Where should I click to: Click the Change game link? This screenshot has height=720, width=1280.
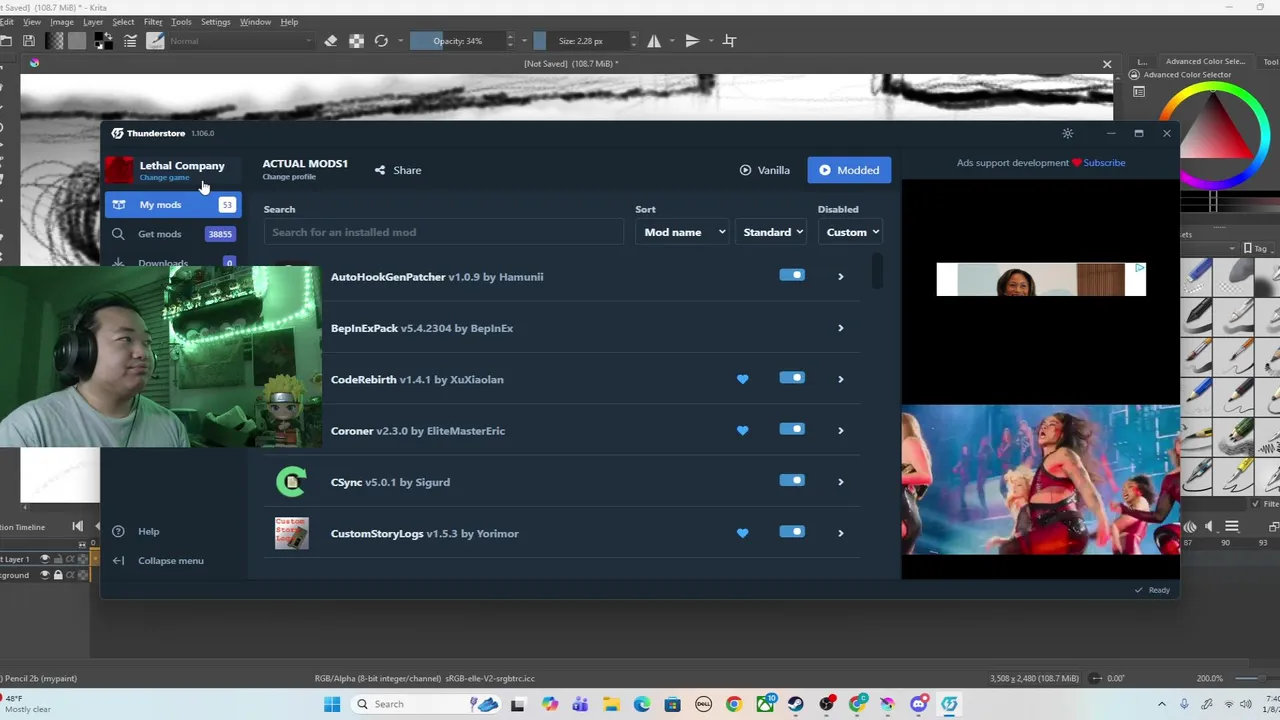point(164,178)
